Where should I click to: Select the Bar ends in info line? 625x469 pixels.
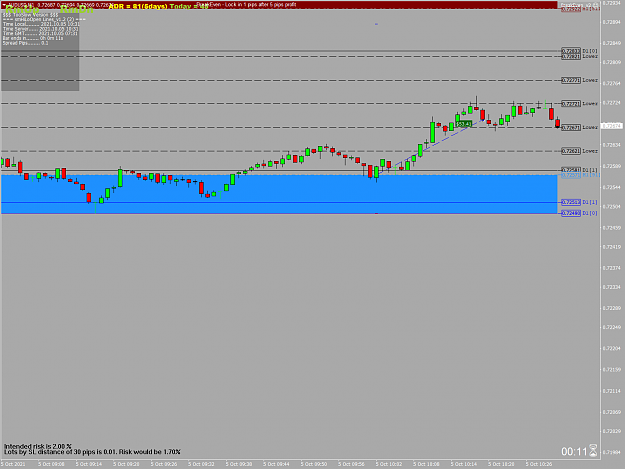click(x=33, y=38)
